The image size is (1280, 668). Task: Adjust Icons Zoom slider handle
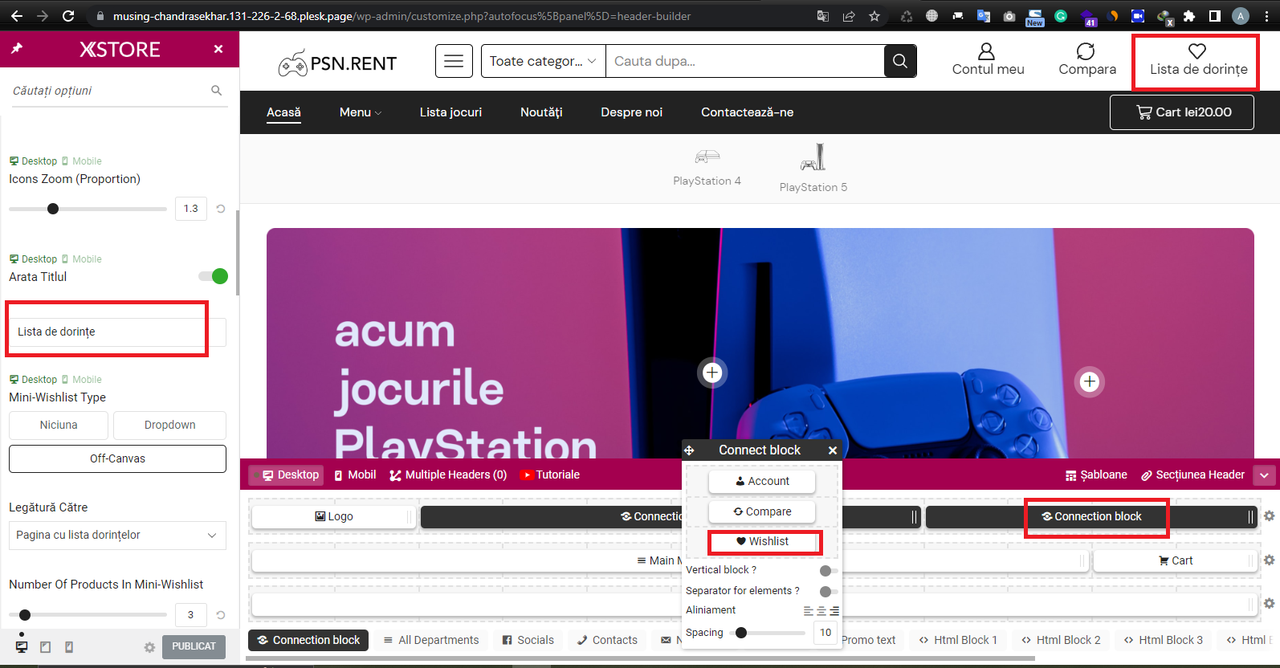click(x=53, y=209)
